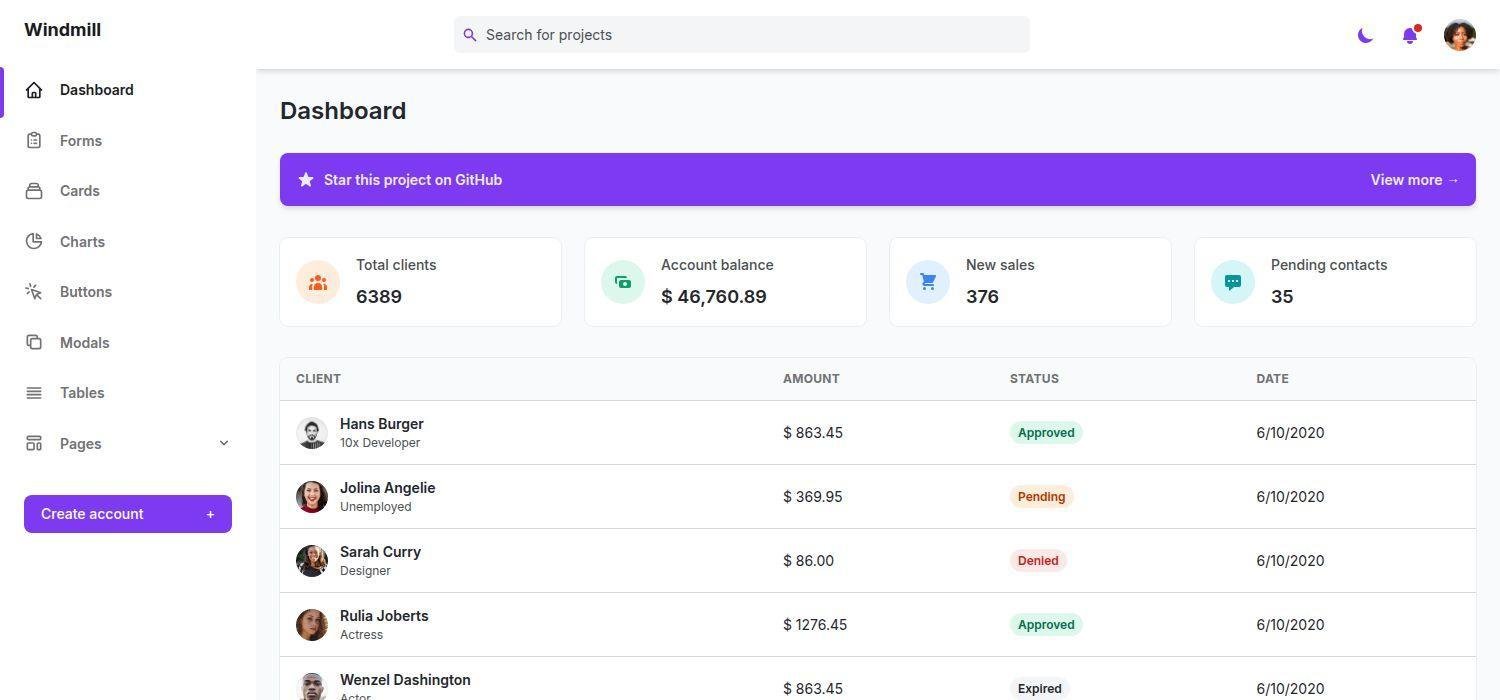Click the search magnifier icon
This screenshot has width=1500, height=700.
click(470, 35)
